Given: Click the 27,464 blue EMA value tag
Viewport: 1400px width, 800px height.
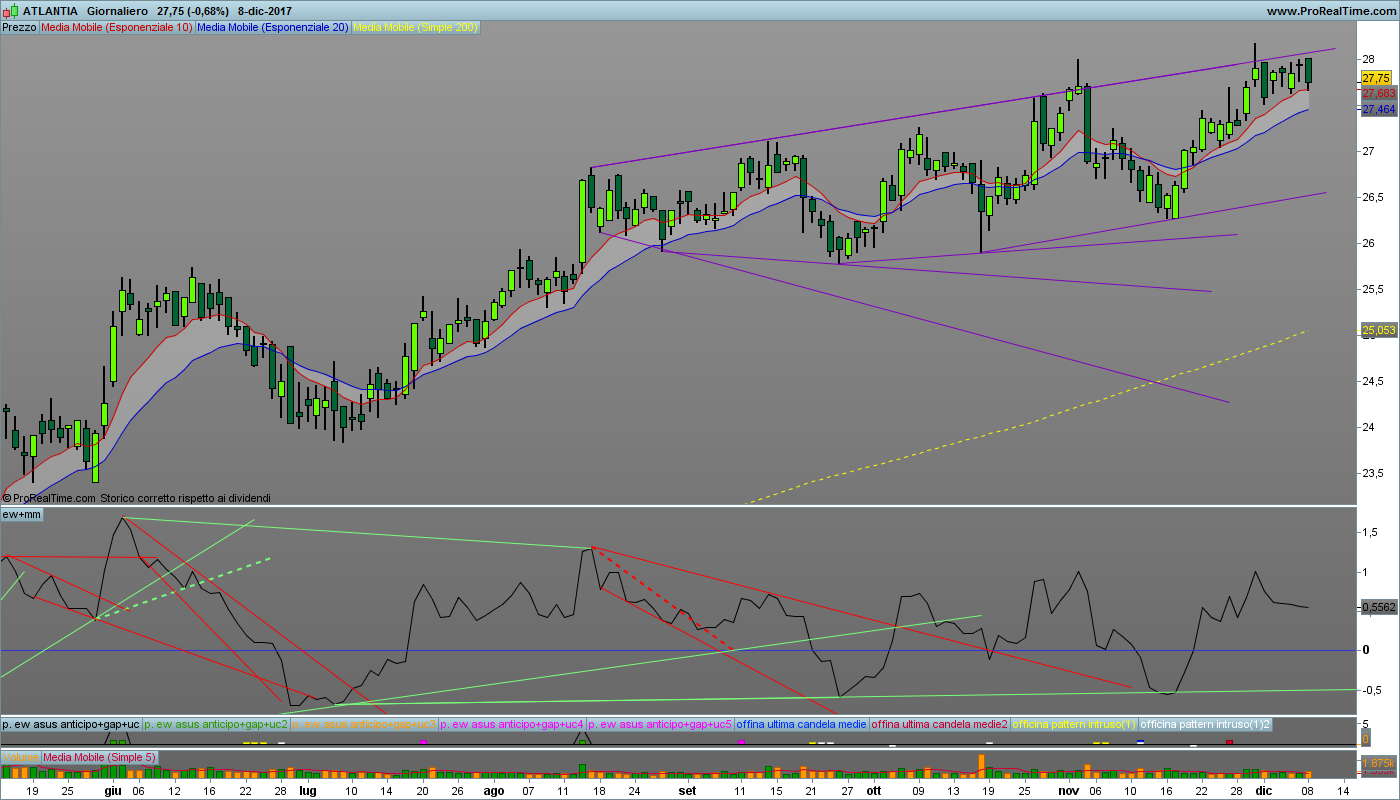Looking at the screenshot, I should 1379,108.
